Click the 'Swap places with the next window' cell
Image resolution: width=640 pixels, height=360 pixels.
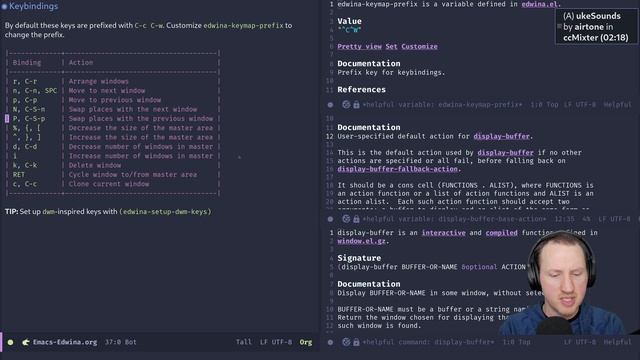pyautogui.click(x=133, y=109)
